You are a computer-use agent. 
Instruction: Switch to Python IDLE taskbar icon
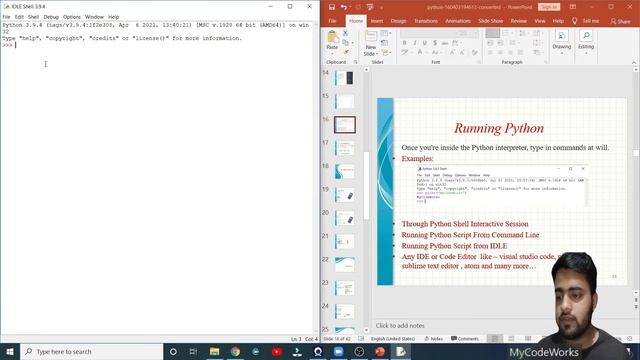[401, 351]
